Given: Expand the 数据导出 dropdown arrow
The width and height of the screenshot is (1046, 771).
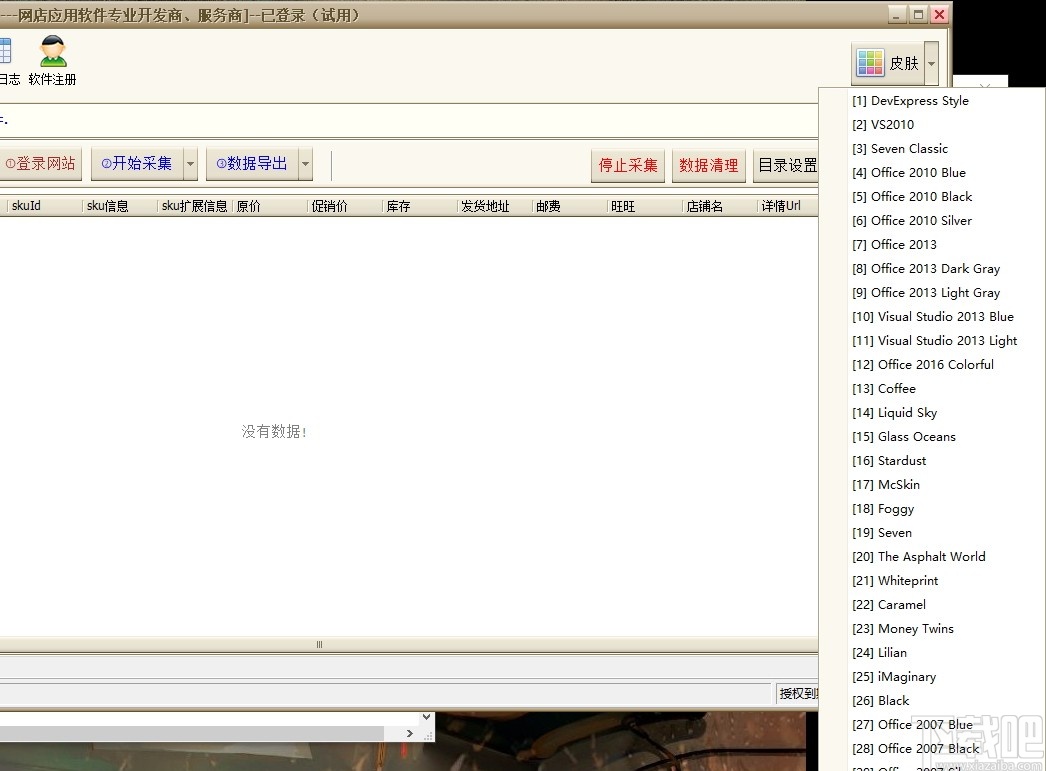Looking at the screenshot, I should (x=306, y=164).
